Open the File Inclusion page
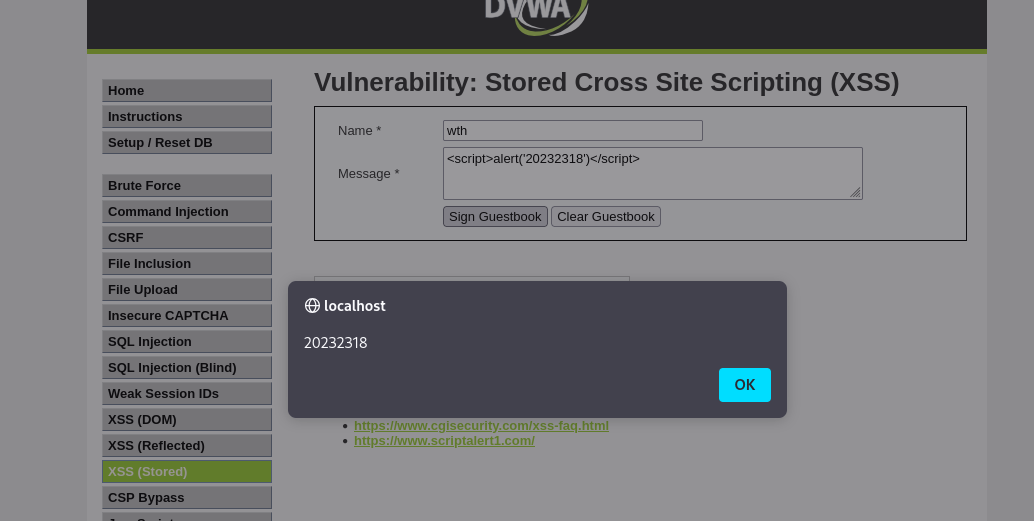This screenshot has width=1034, height=521. tap(187, 264)
